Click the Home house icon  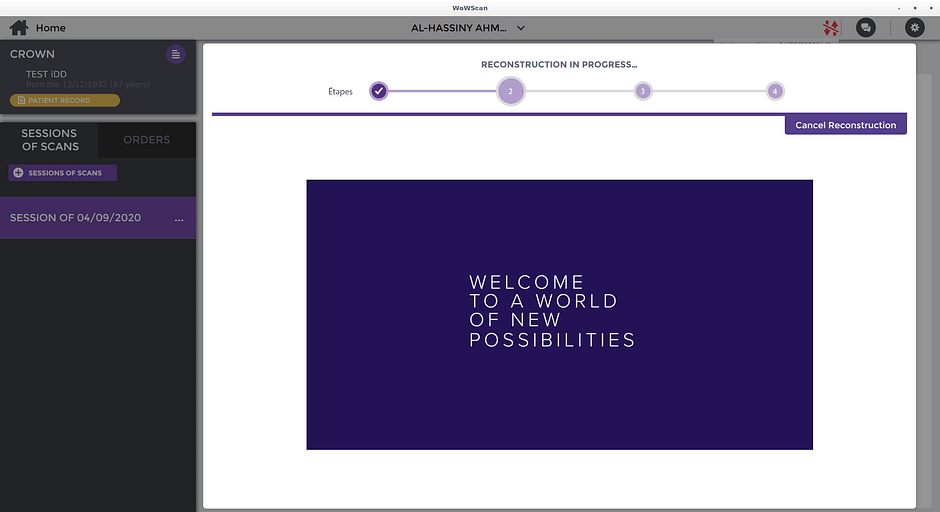pyautogui.click(x=19, y=28)
